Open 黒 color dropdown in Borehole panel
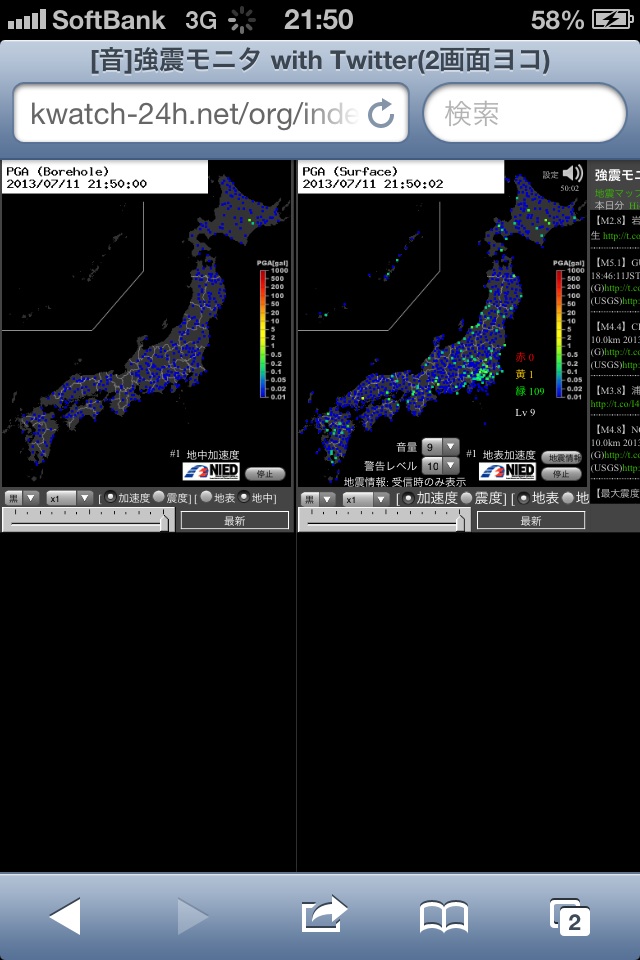 [x=22, y=498]
